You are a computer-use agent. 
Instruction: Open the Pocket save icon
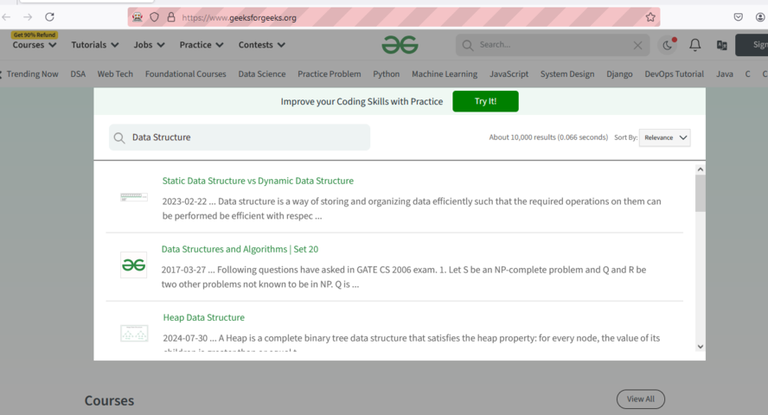click(x=738, y=17)
